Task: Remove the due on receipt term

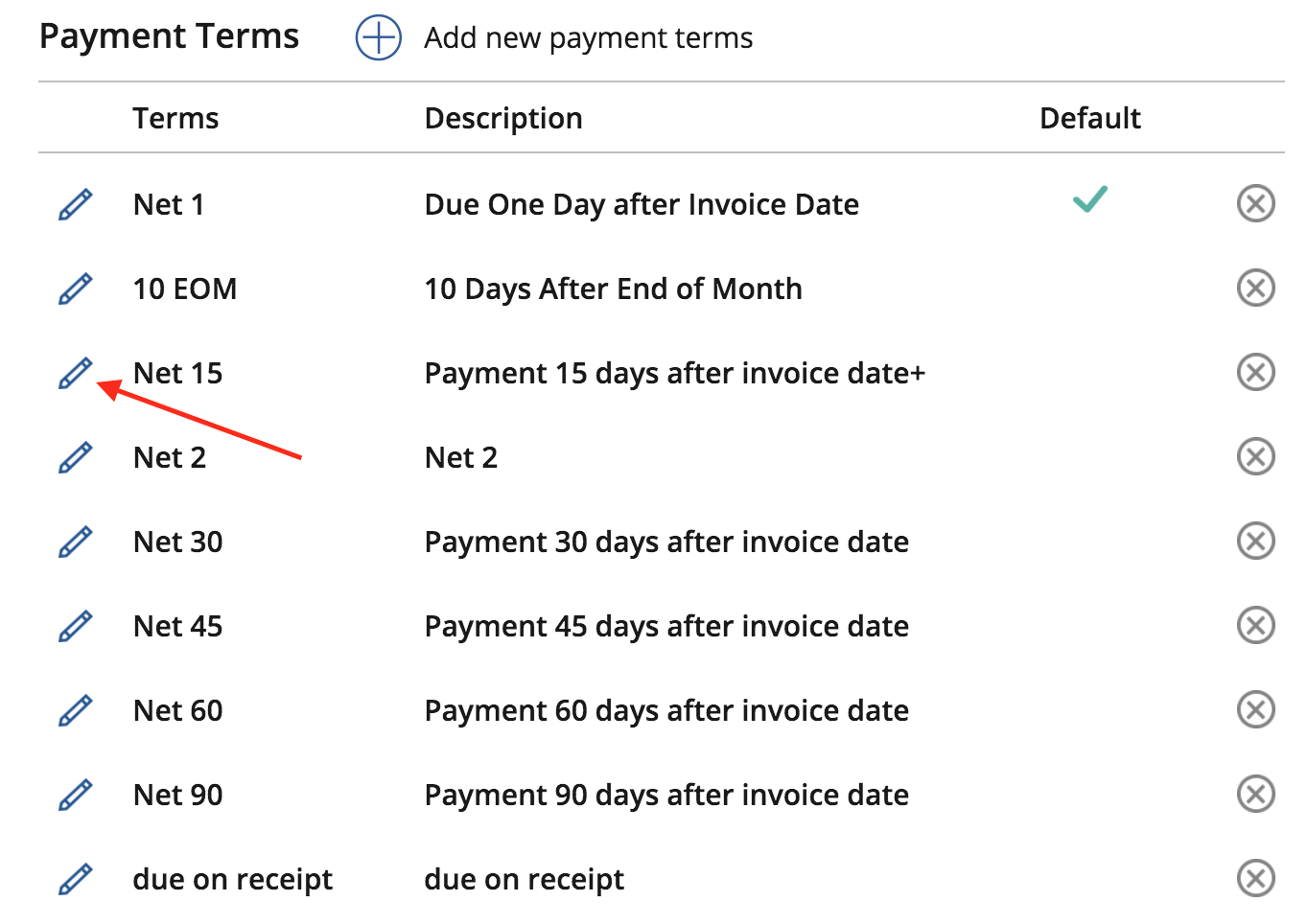Action: tap(1255, 878)
